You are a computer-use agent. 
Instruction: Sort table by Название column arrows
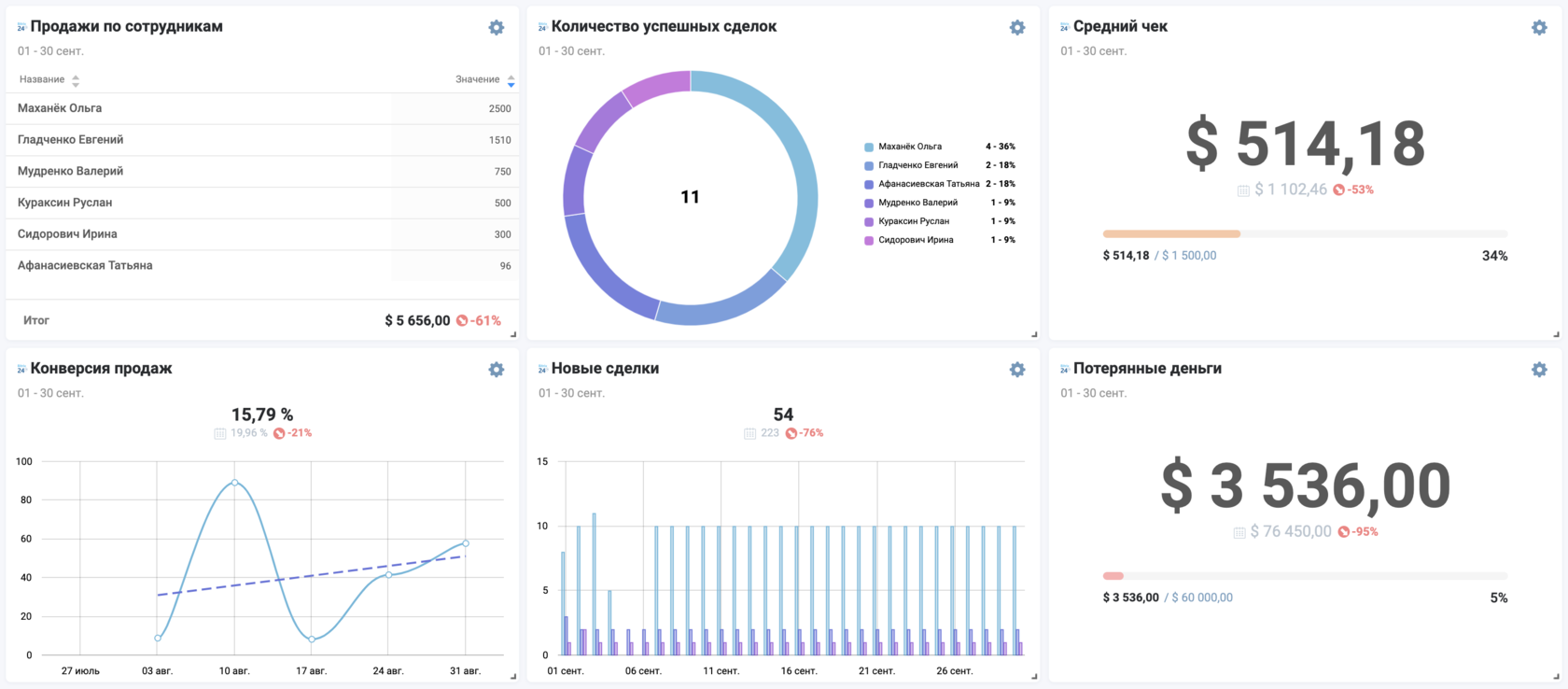point(76,80)
